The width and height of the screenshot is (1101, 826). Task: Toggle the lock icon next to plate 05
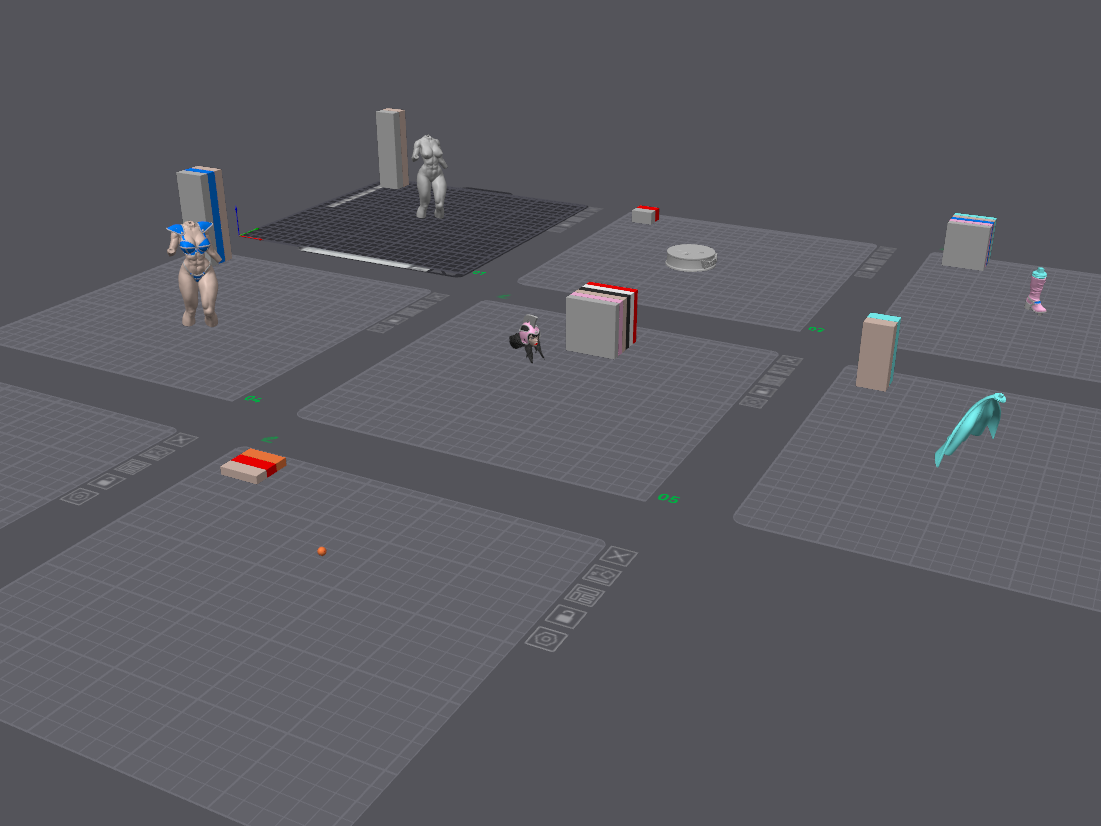[763, 391]
